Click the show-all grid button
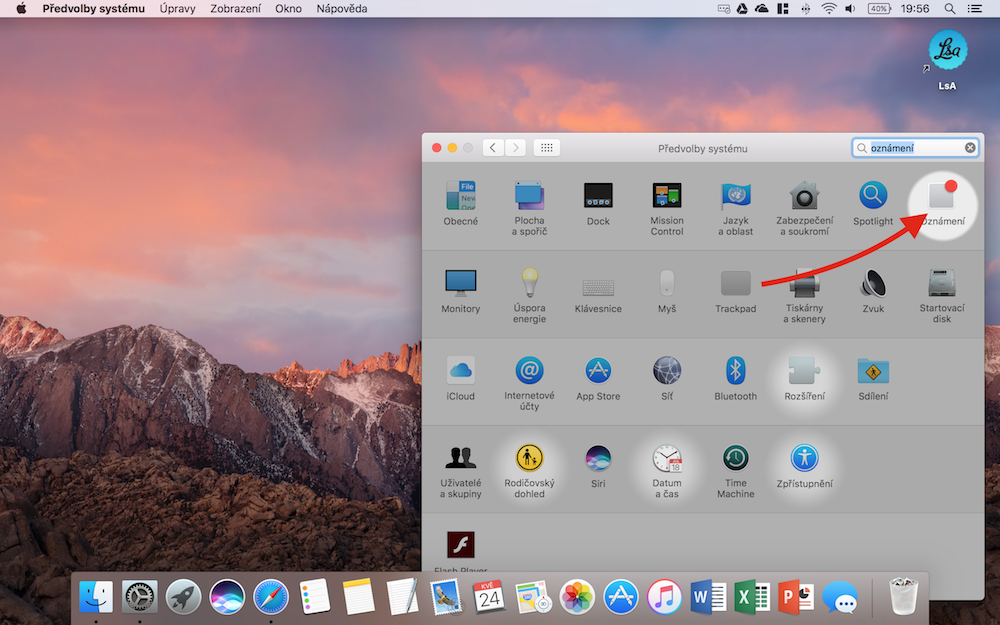 coord(546,148)
